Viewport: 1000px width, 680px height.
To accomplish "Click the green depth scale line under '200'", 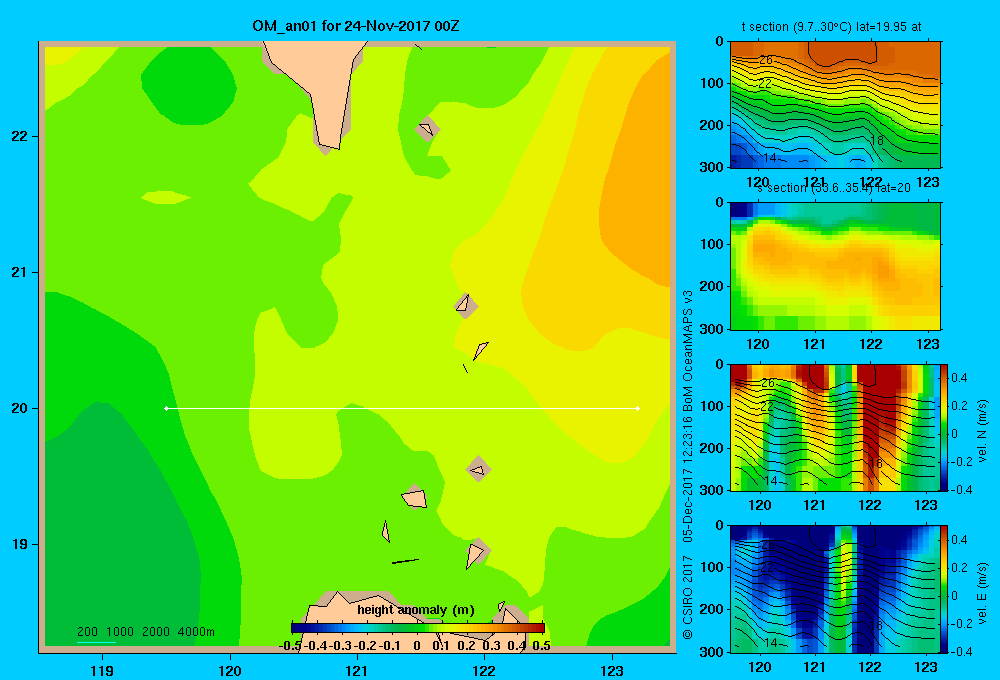I will [96, 642].
